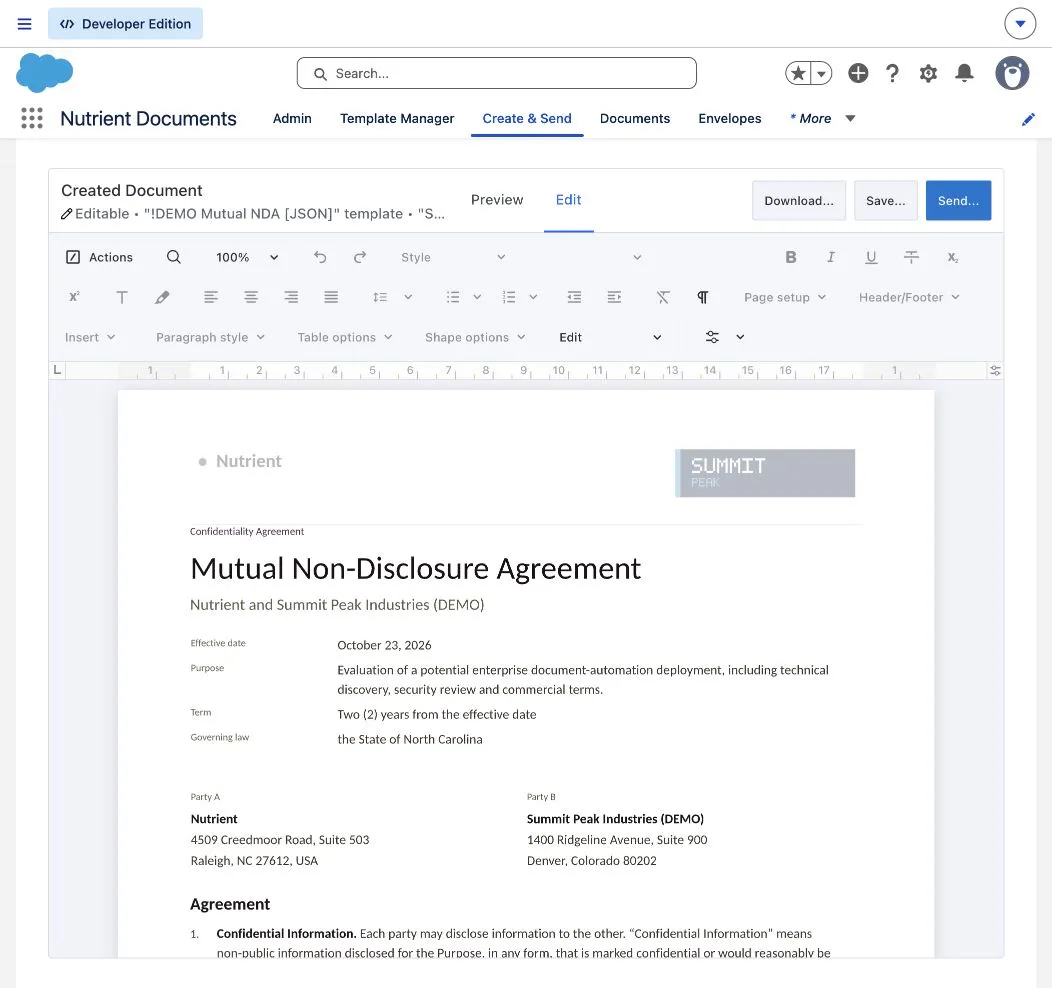Open the user profile avatar

pos(1012,73)
